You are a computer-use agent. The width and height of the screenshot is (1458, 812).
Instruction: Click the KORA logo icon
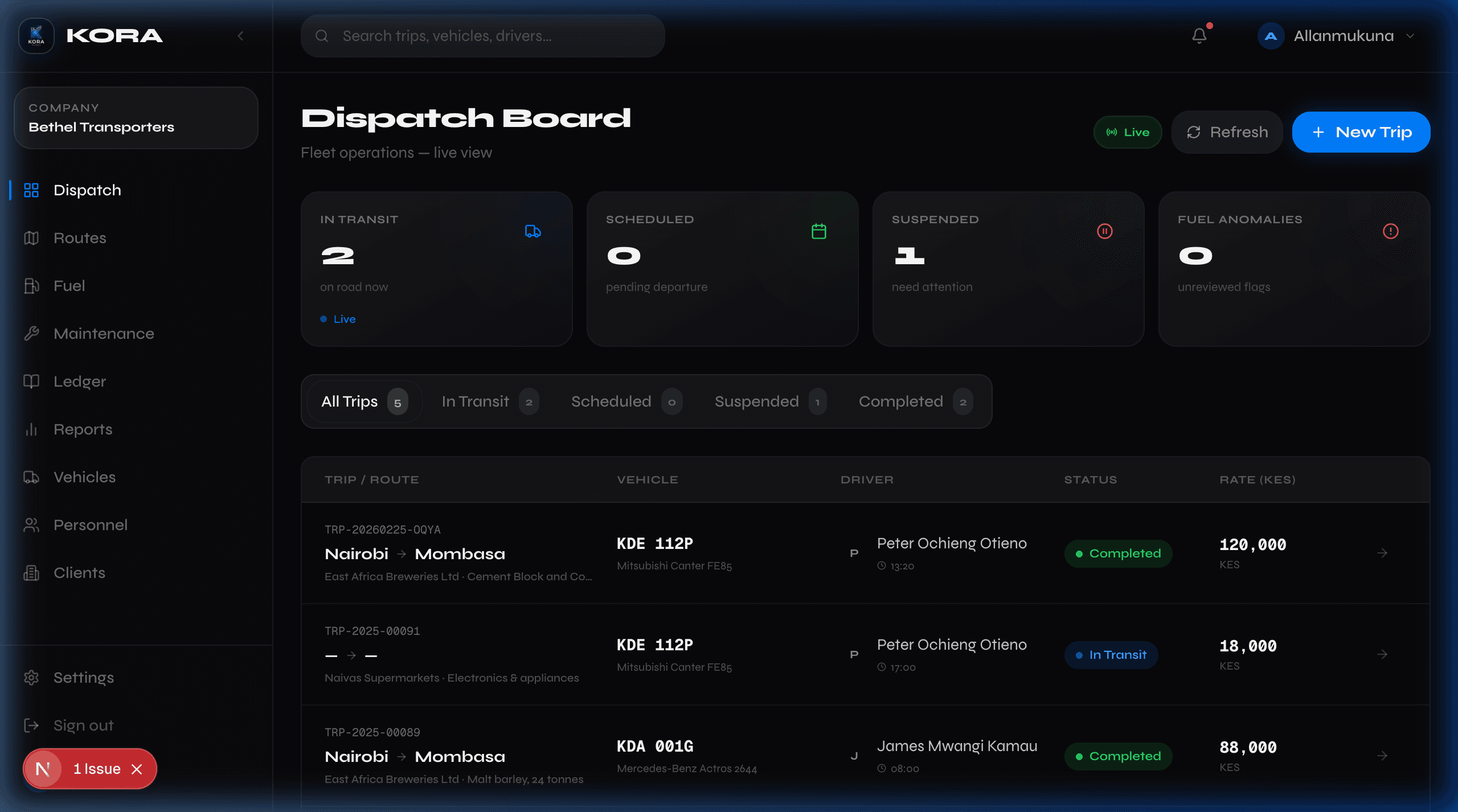coord(36,36)
